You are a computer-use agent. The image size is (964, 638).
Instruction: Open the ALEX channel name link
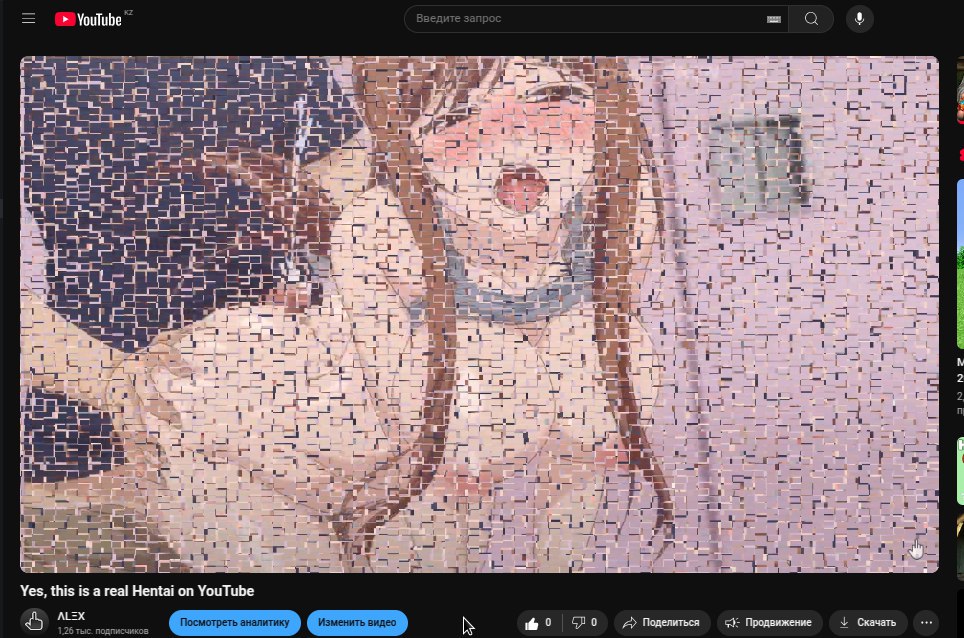(x=71, y=616)
